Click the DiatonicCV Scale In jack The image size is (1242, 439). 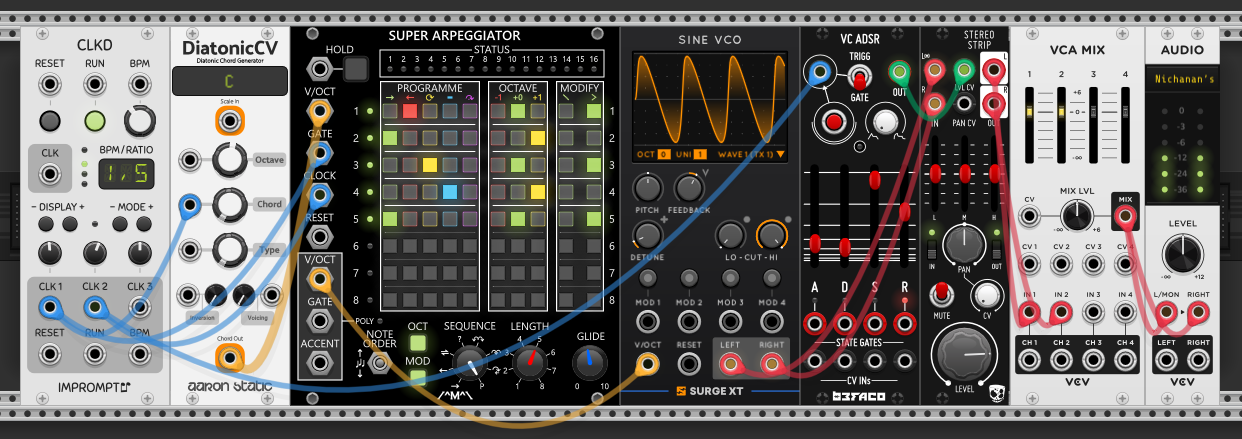click(230, 120)
